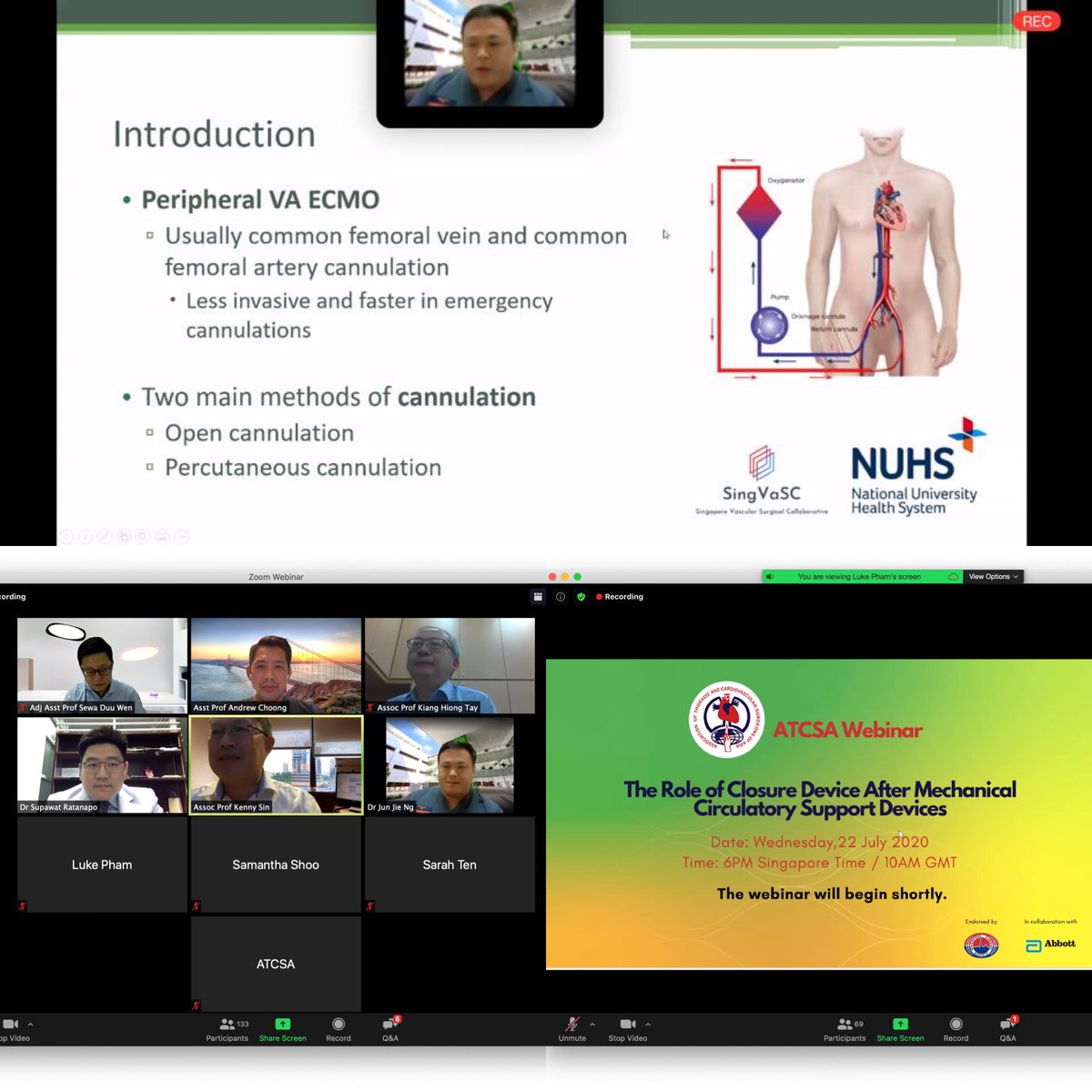The height and width of the screenshot is (1092, 1092).
Task: Click muted mic icon on Sarah Ten tile
Action: coord(370,906)
